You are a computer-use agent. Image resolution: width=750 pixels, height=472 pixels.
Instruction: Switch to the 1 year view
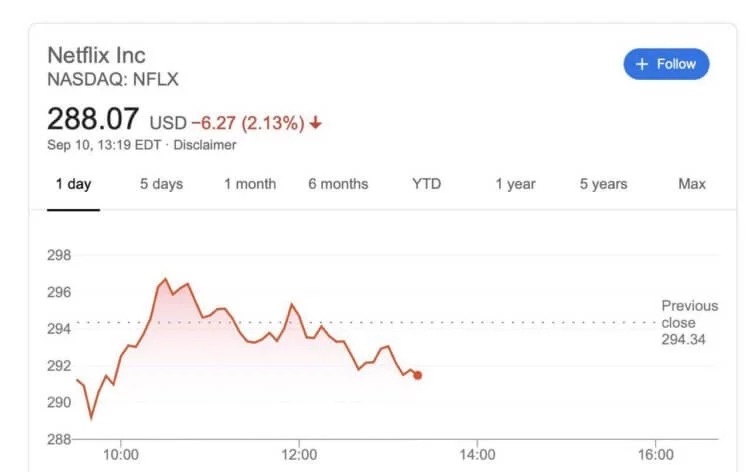click(515, 184)
